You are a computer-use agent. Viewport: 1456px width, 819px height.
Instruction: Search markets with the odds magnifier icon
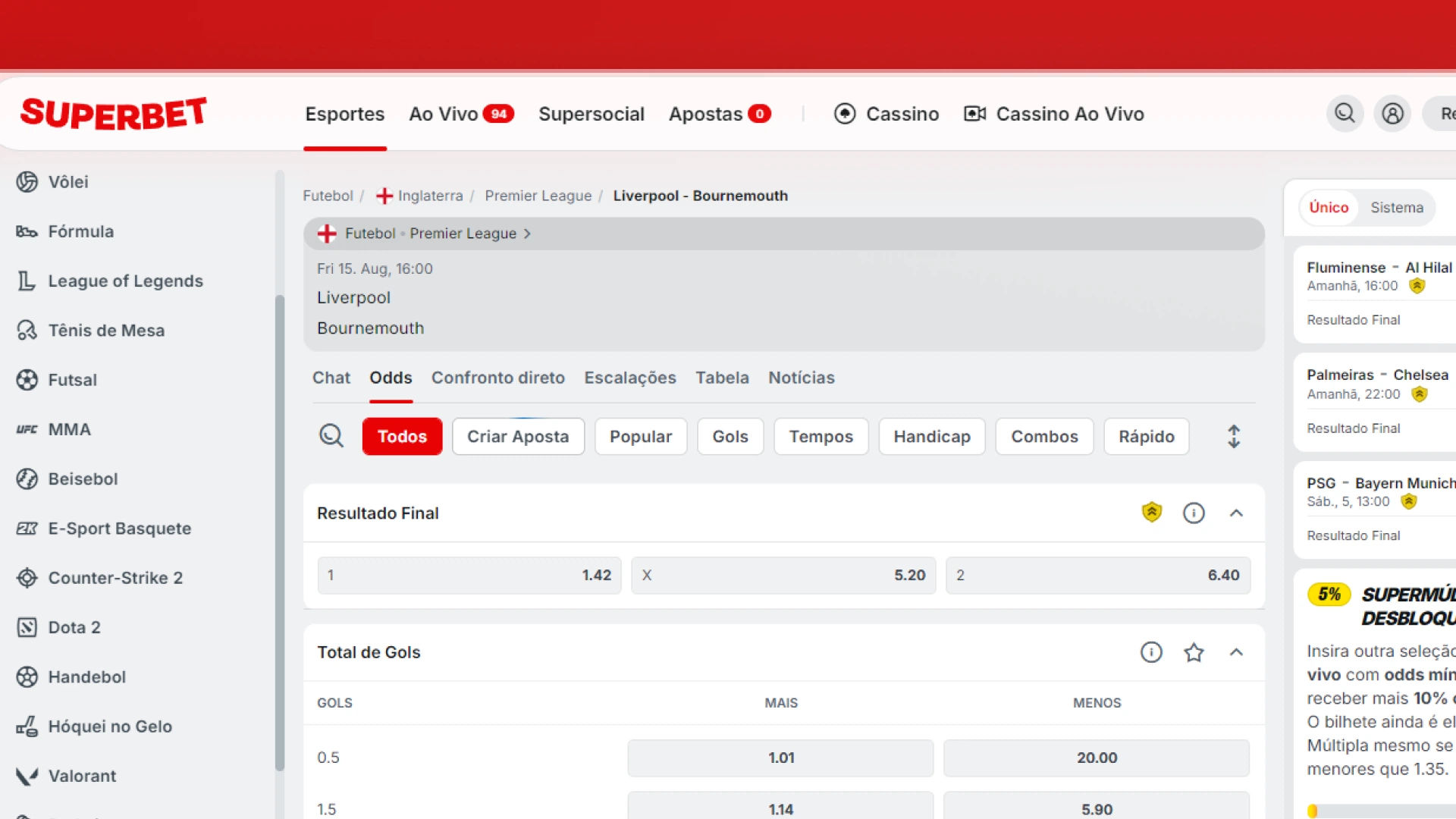[331, 436]
